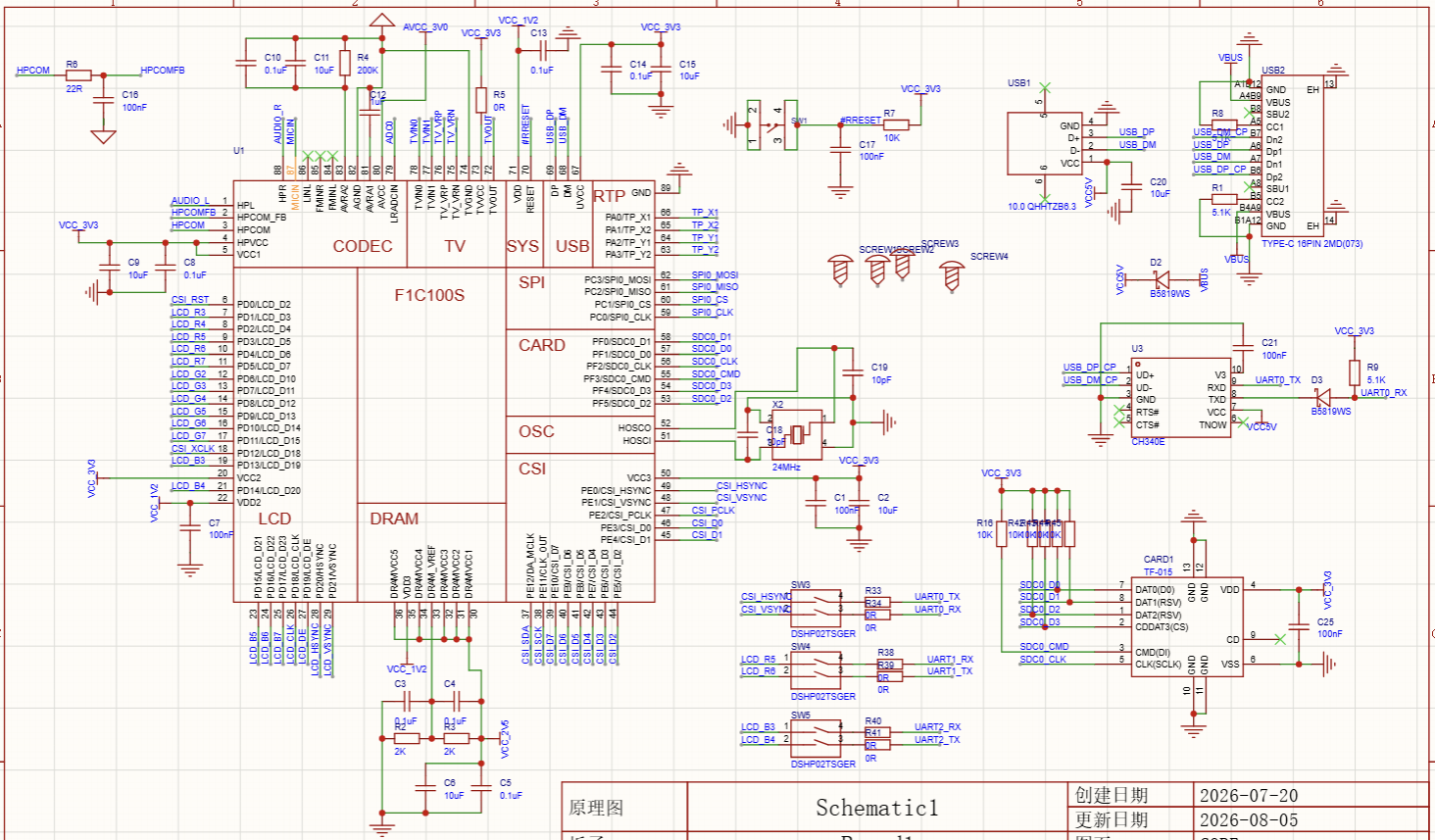Click the CSI_XCLK net label

coord(193,449)
